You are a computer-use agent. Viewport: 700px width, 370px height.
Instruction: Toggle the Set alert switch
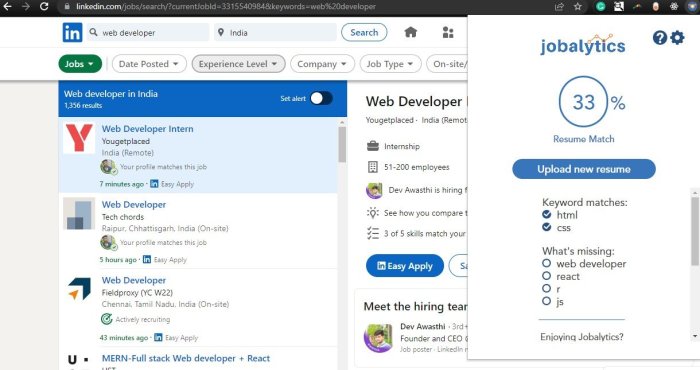[x=321, y=98]
